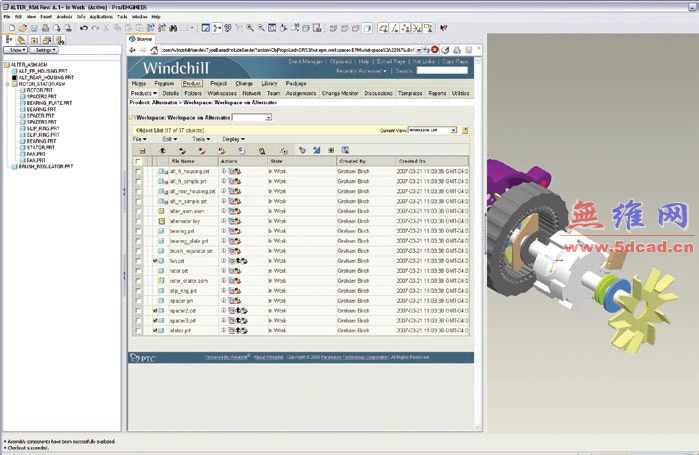This screenshot has height=455, width=699.
Task: Tick checkbox for slip_ring.prt row
Action: point(138,291)
